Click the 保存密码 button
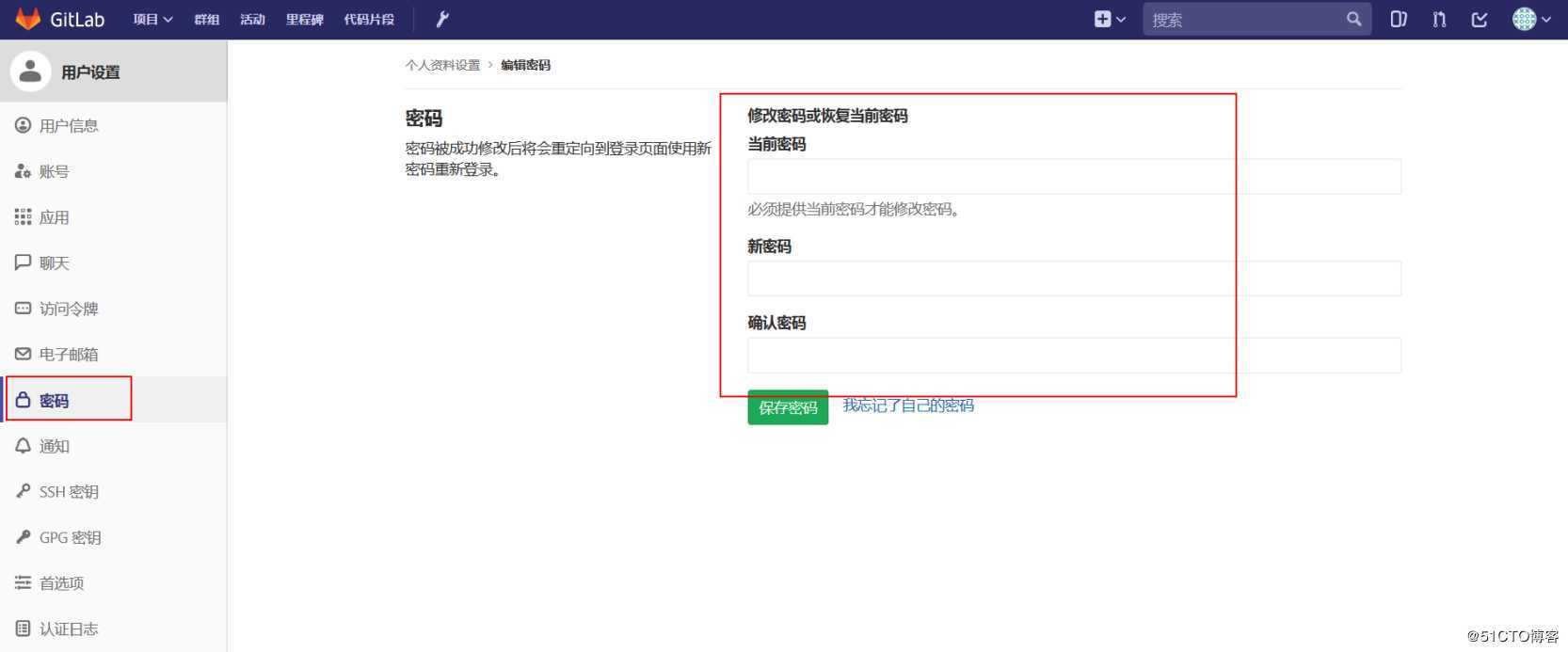The height and width of the screenshot is (652, 1568). point(788,407)
